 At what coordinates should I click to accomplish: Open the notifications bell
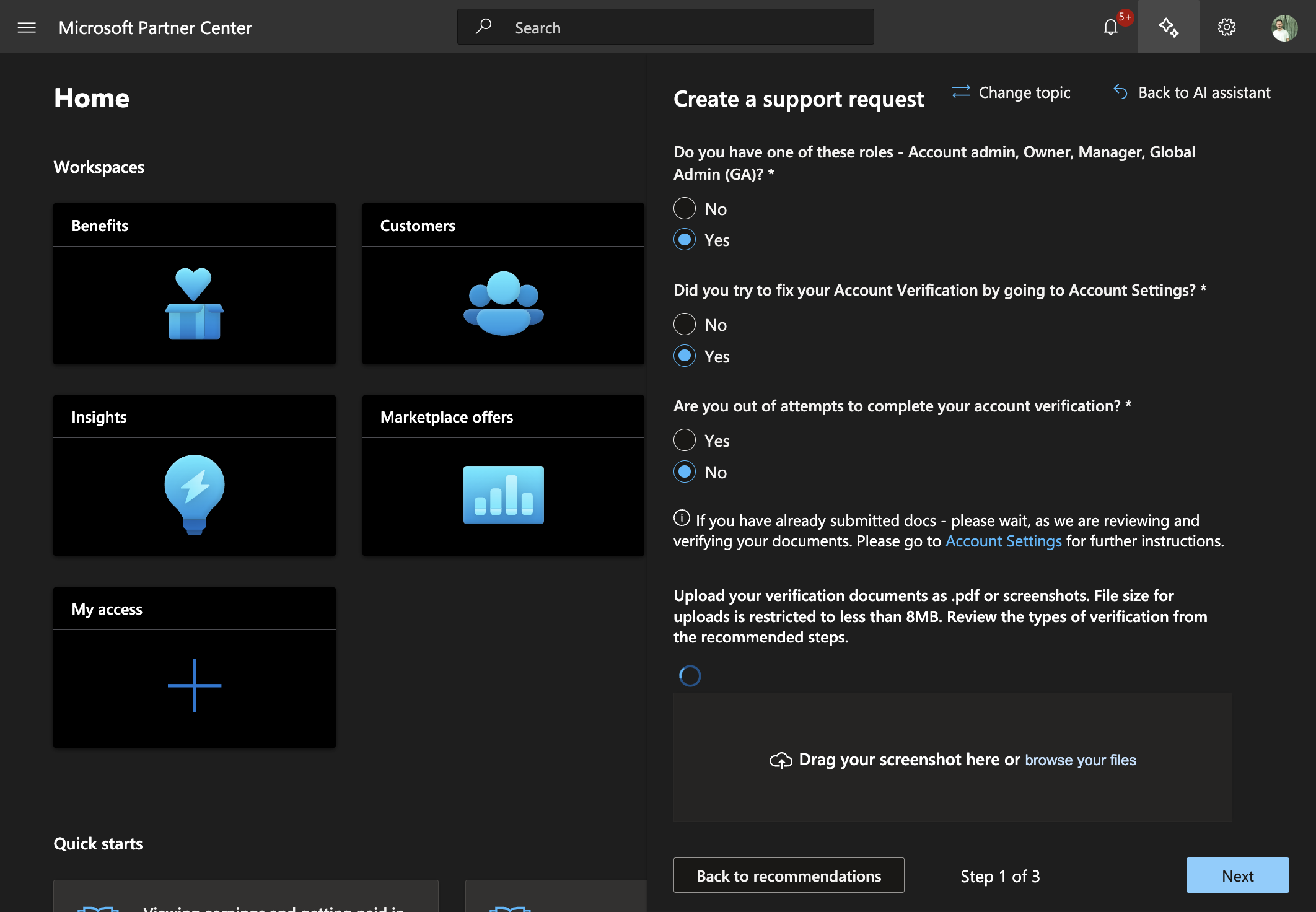point(1110,27)
